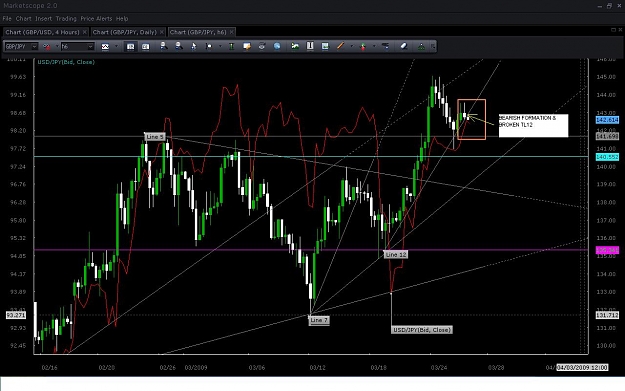Expand the line drawing tool dropdown arrow

[x=351, y=47]
